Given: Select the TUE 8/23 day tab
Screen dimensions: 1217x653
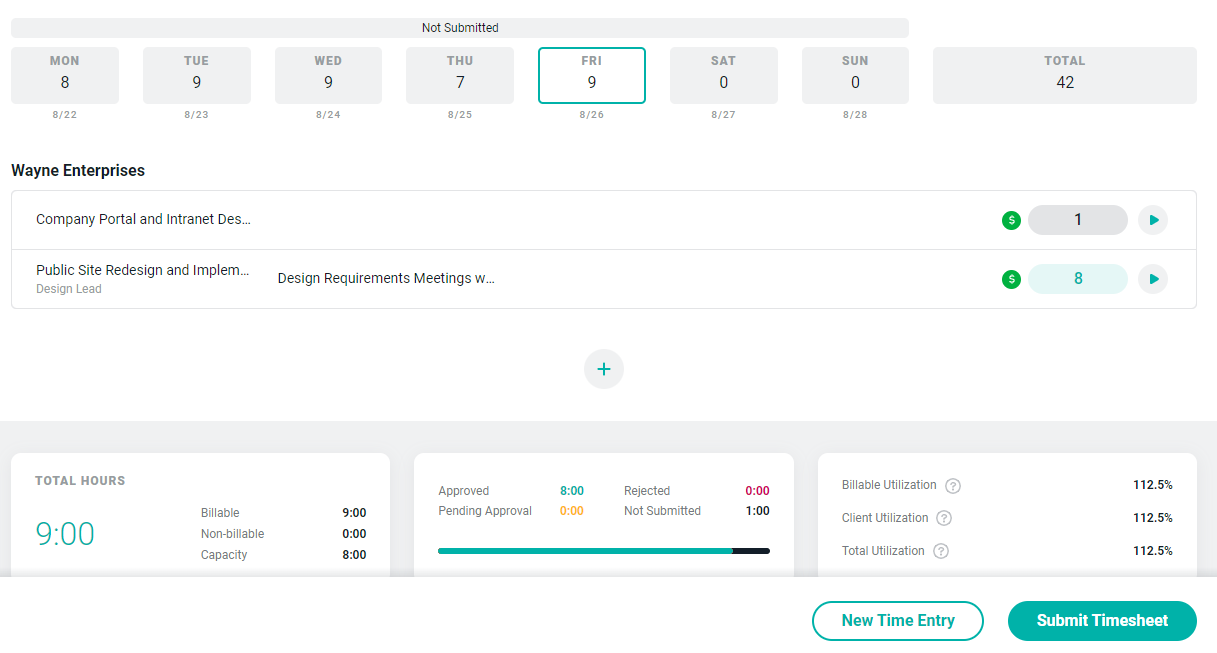Looking at the screenshot, I should (196, 76).
